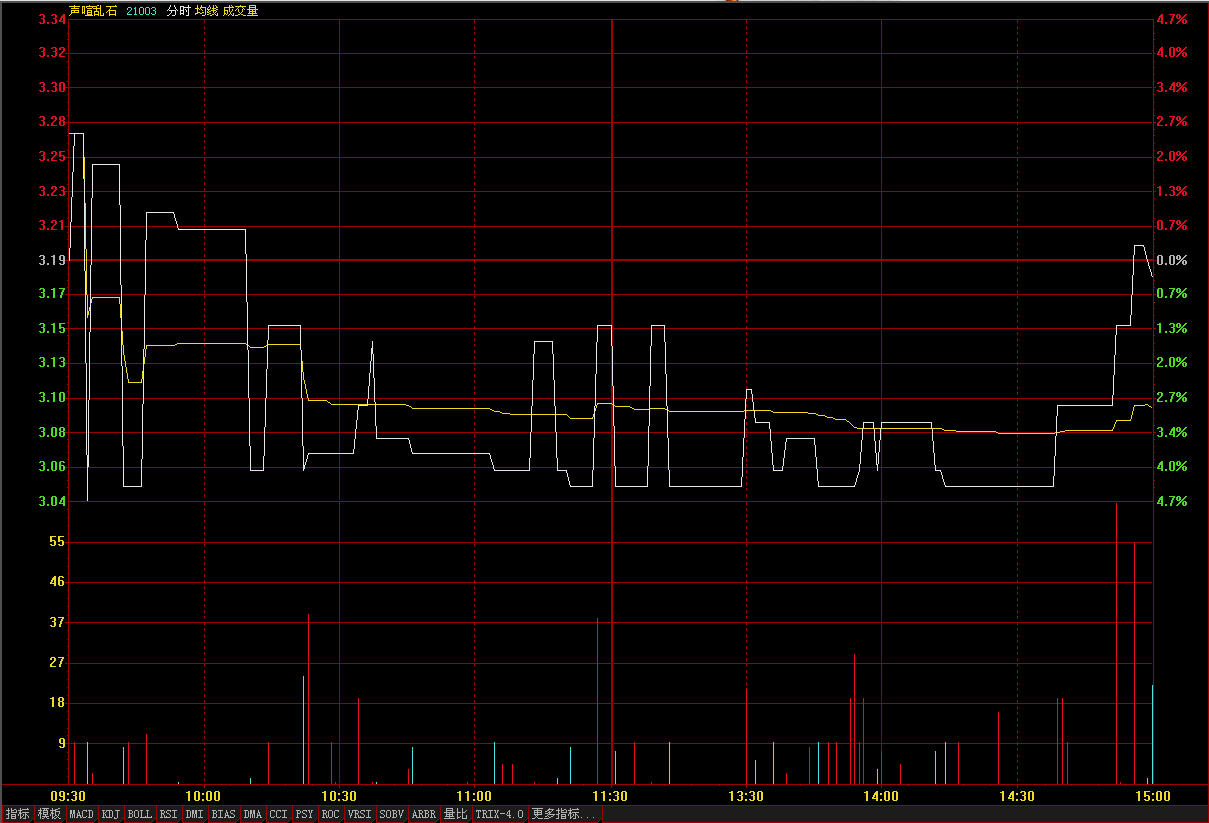This screenshot has width=1209, height=823.
Task: Click the 0.0% change axis label
Action: 1171,260
